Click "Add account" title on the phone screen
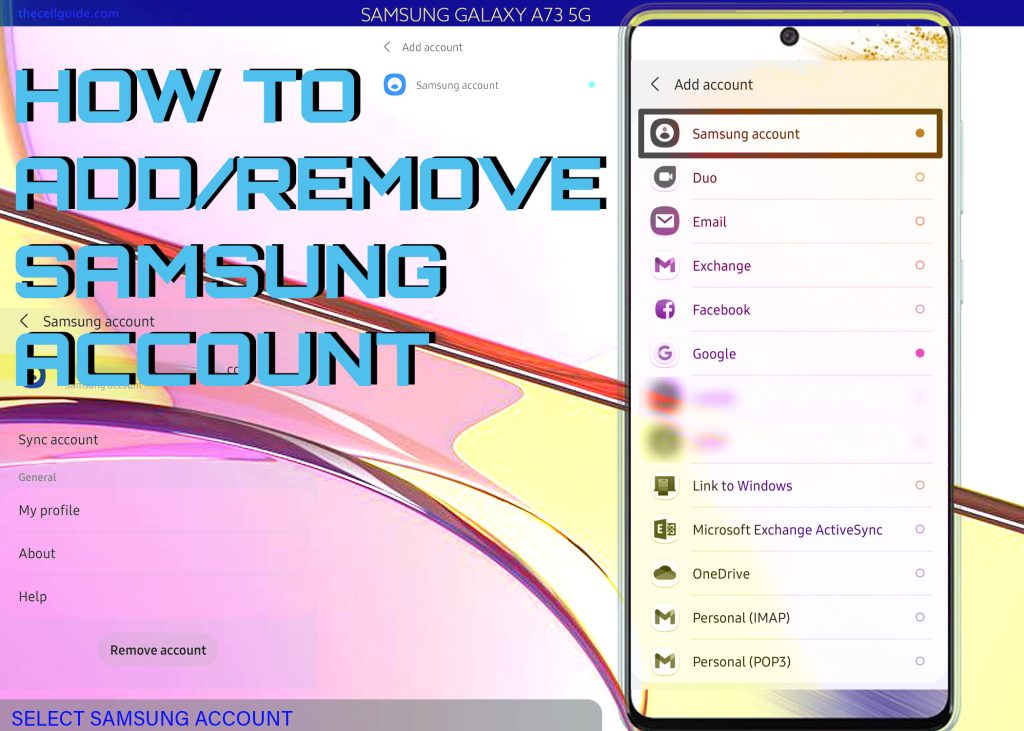This screenshot has width=1024, height=731. (x=713, y=84)
